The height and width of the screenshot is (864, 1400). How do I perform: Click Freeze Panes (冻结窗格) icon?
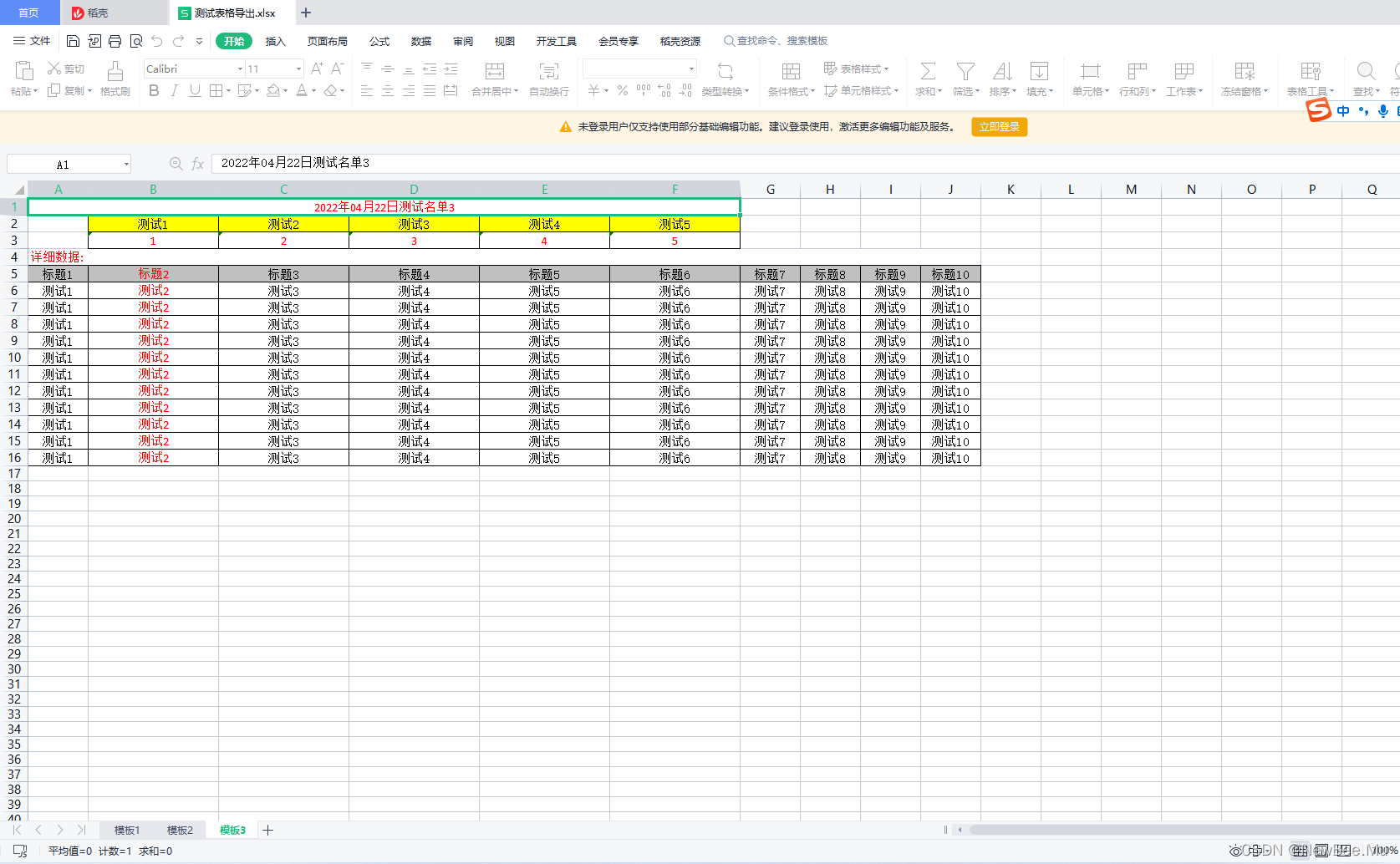click(x=1245, y=79)
